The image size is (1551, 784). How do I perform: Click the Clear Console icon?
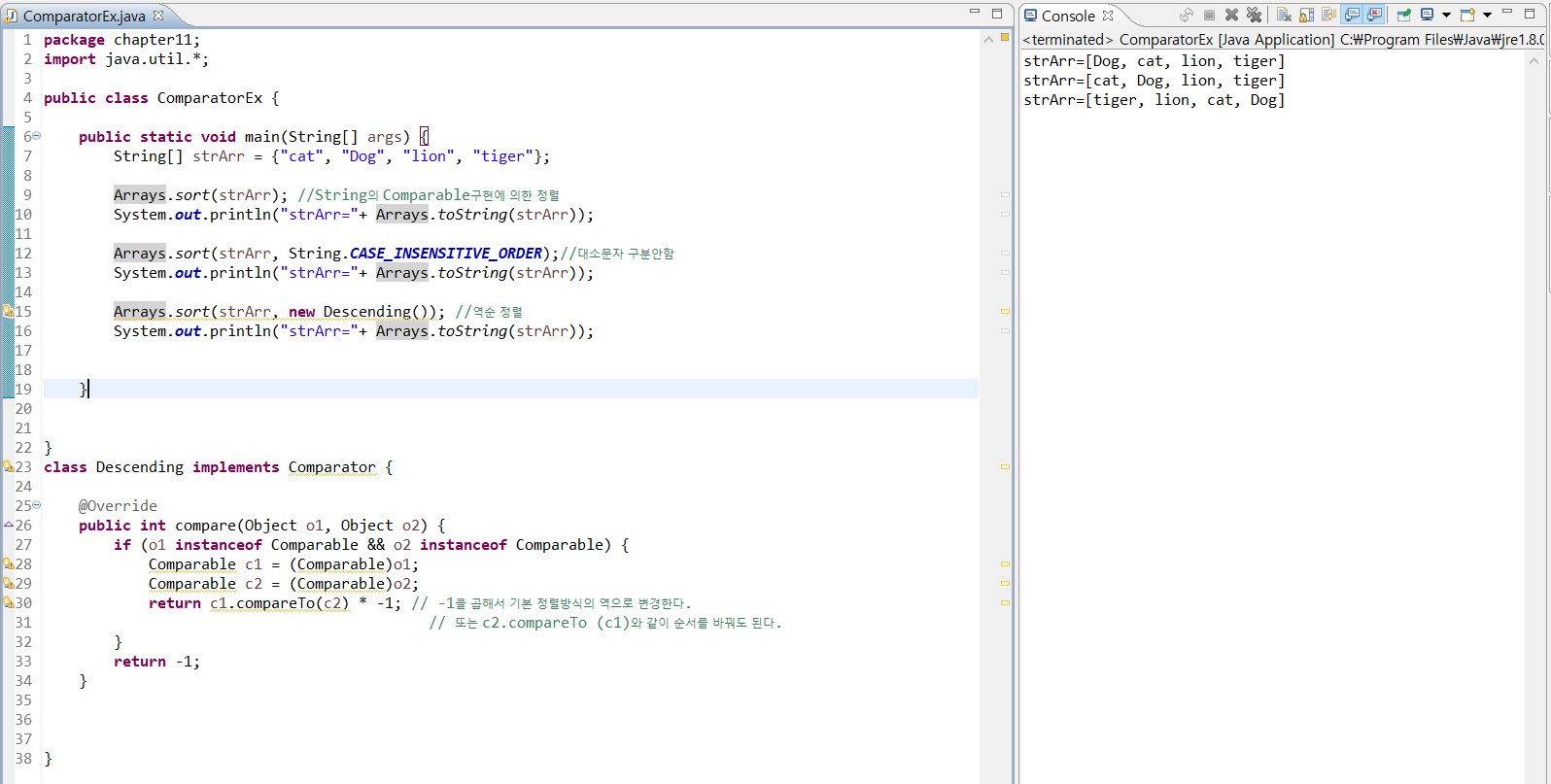(1284, 15)
